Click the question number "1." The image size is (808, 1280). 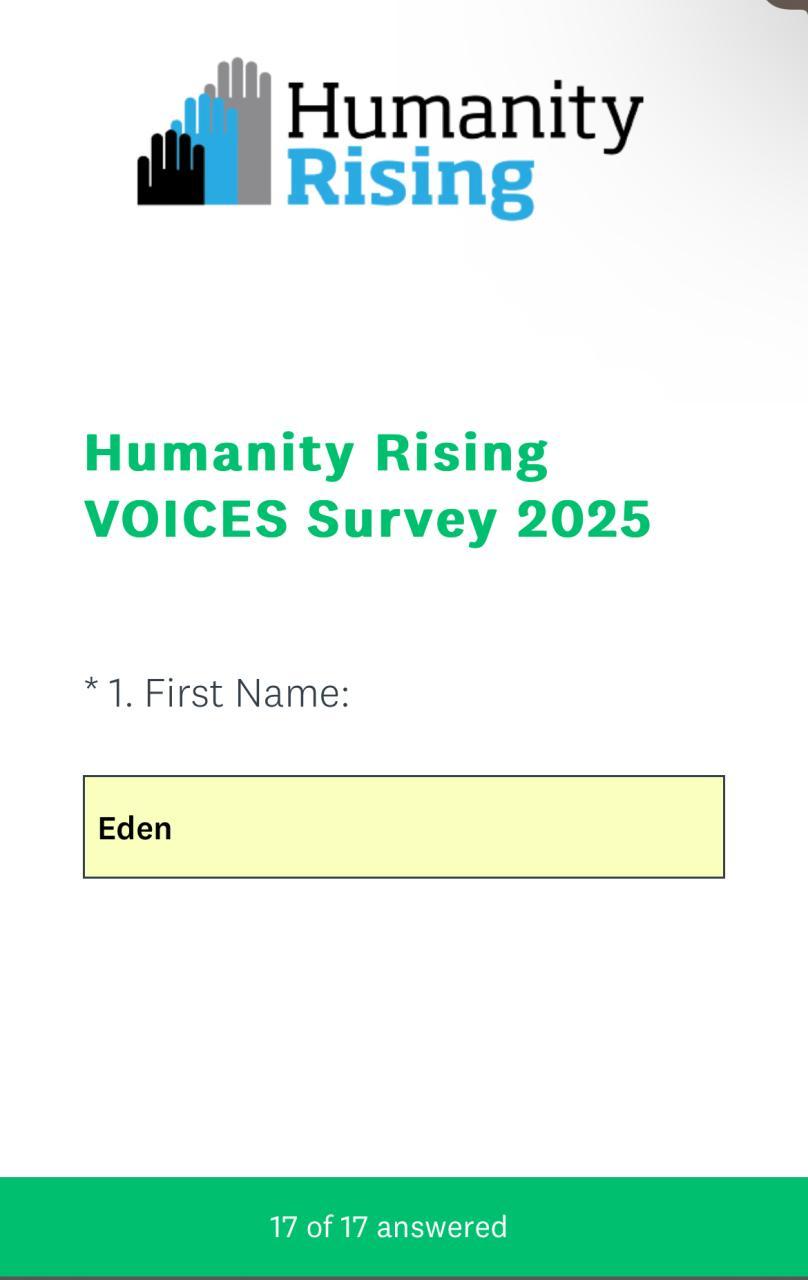(121, 692)
